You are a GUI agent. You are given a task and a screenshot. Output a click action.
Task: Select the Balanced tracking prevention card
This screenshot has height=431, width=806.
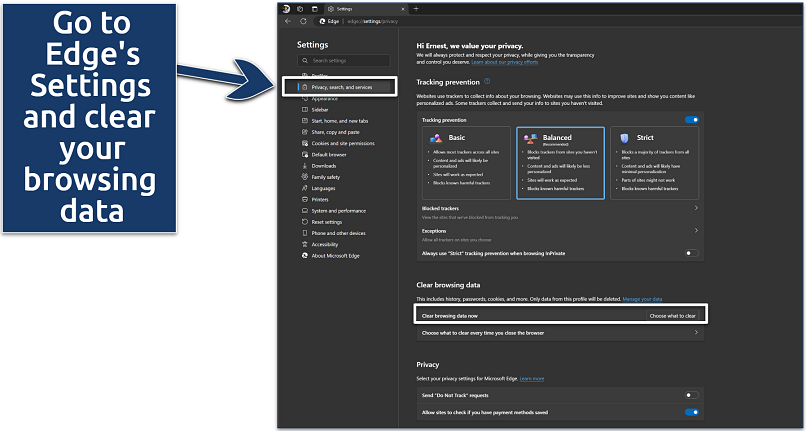coord(560,163)
